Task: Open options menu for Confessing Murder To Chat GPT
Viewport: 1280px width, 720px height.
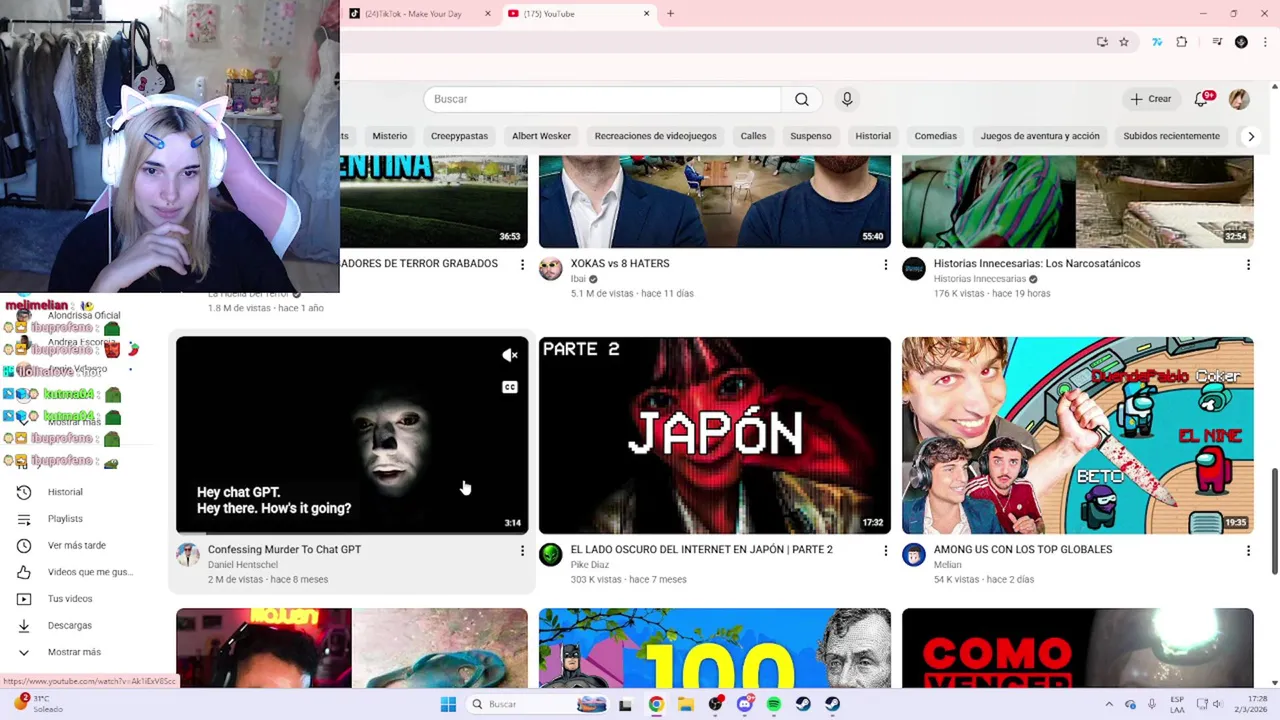Action: [x=522, y=551]
